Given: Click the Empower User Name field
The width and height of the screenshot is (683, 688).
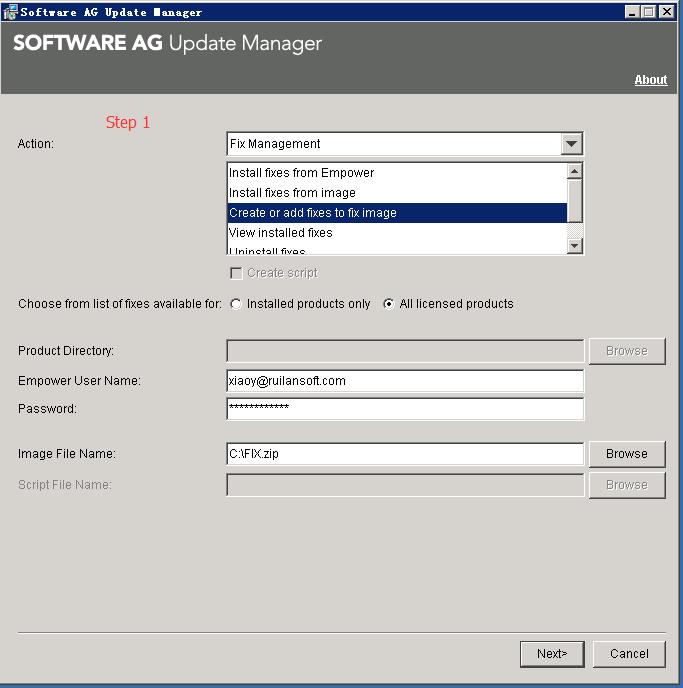Looking at the screenshot, I should (405, 381).
